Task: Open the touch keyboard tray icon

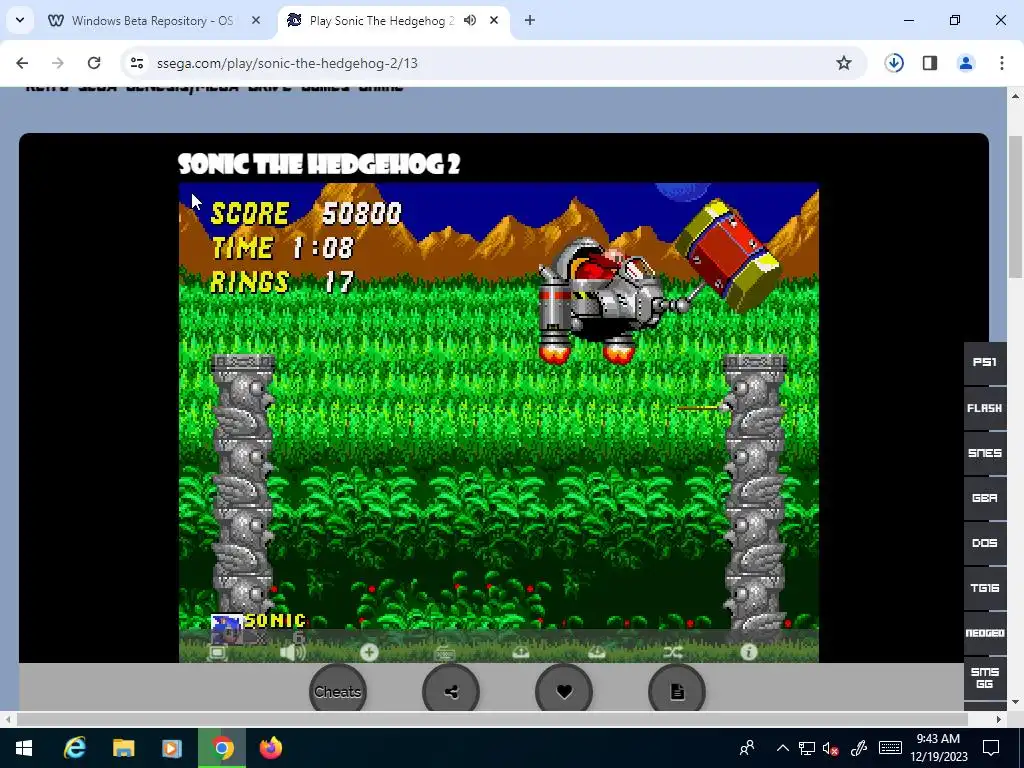Action: pos(890,748)
